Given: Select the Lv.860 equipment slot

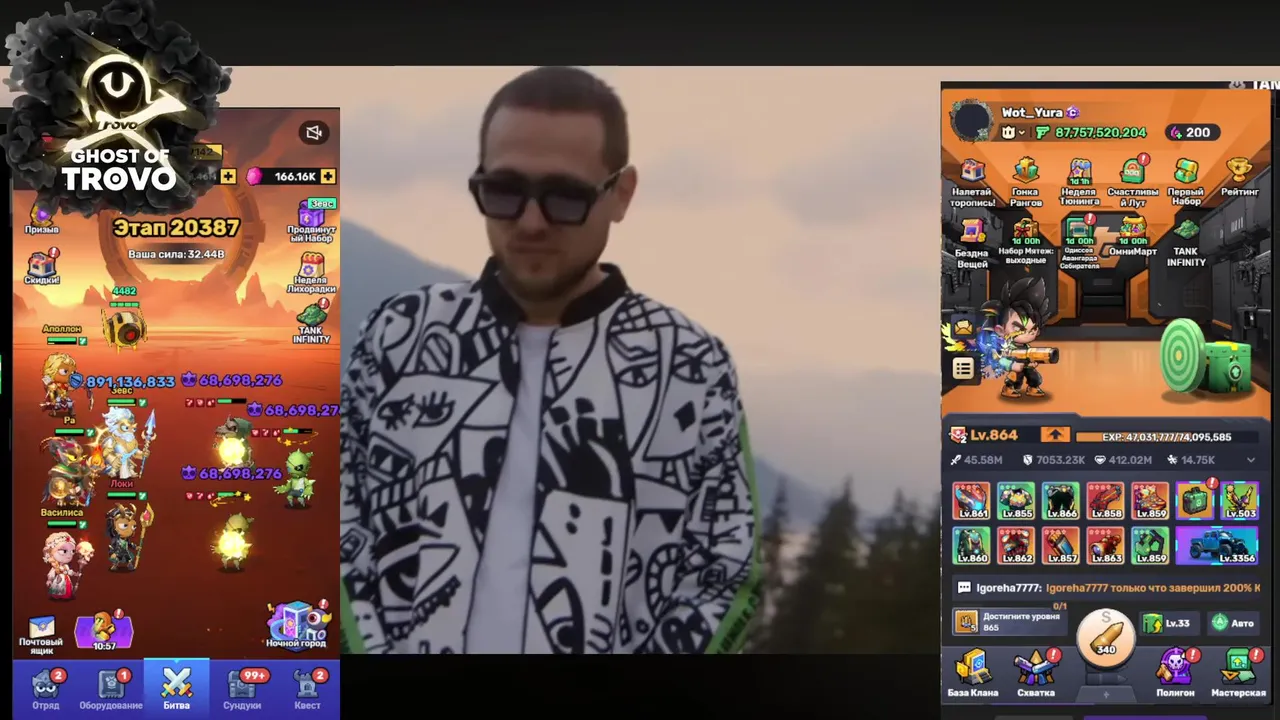Looking at the screenshot, I should point(971,546).
